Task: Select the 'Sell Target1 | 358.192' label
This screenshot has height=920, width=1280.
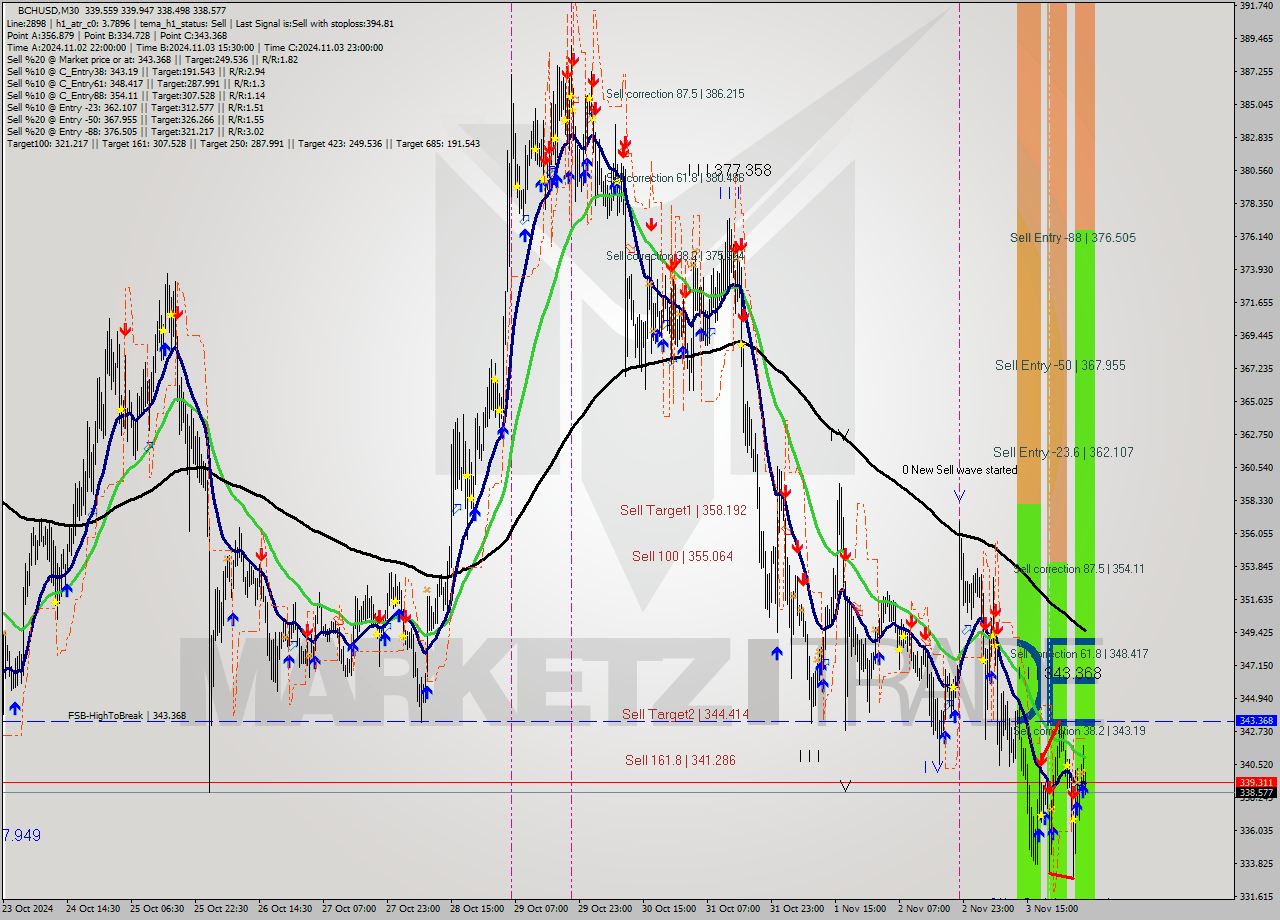Action: coord(683,510)
